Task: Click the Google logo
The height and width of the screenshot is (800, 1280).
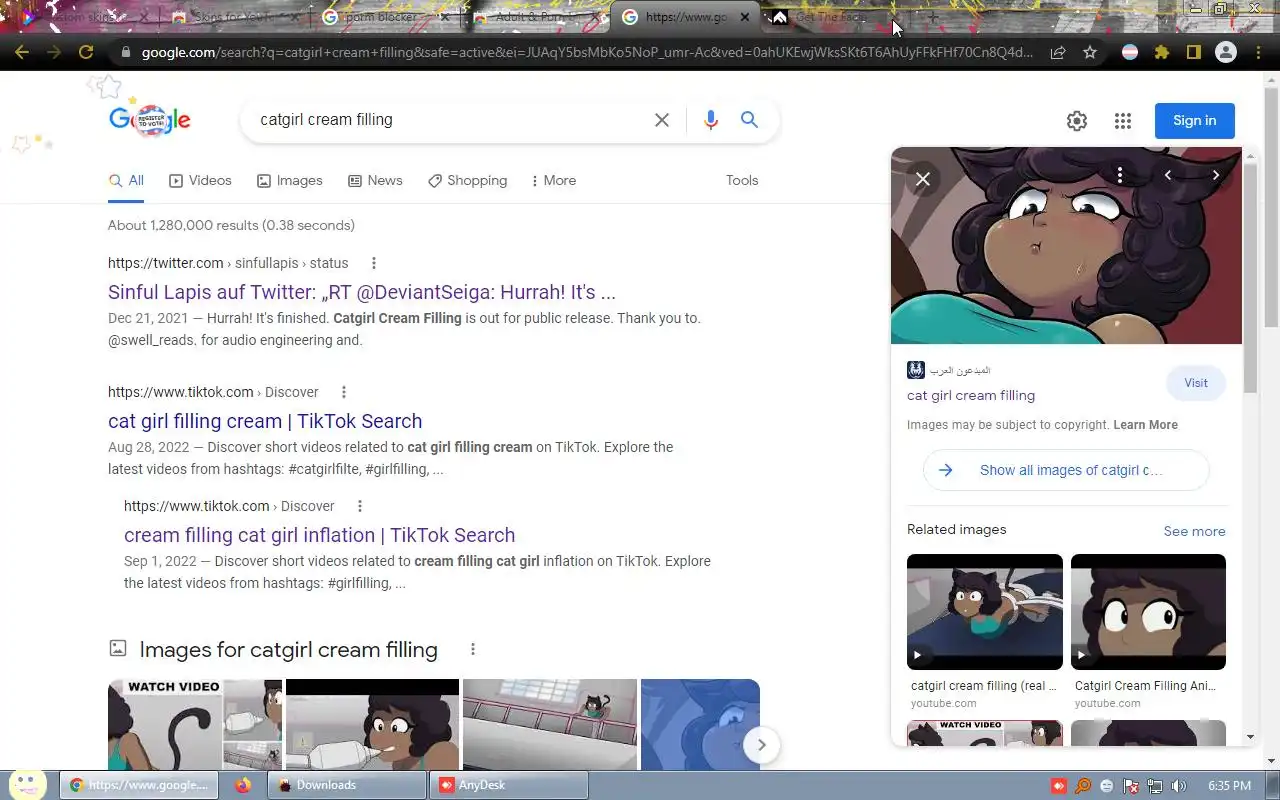Action: pyautogui.click(x=150, y=119)
